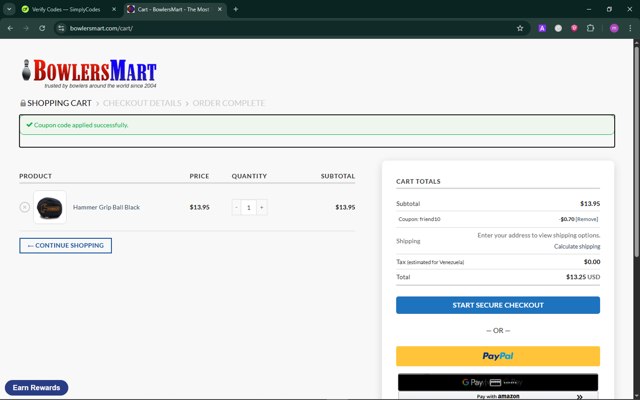Click the 'Coupon: friend10' label
The height and width of the screenshot is (400, 640).
click(x=419, y=219)
